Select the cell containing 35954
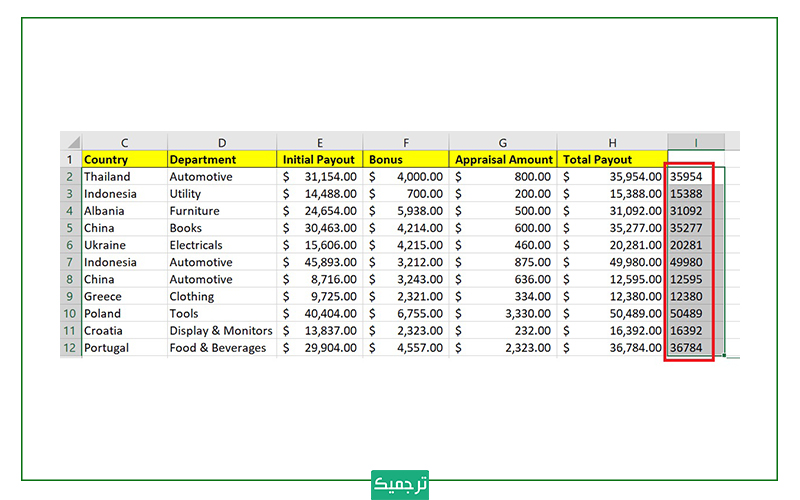Viewport: 800px width, 500px height. (x=690, y=177)
